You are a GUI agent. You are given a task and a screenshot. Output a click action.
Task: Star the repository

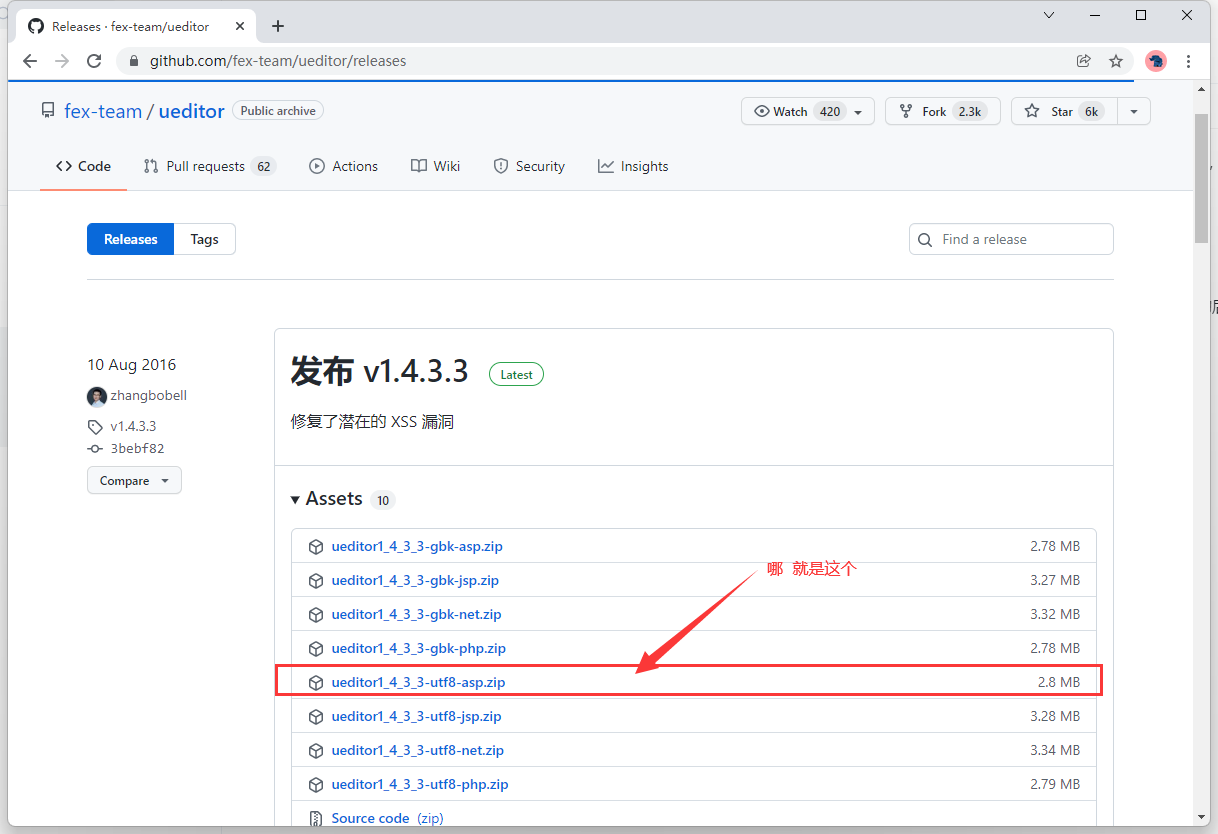[x=1064, y=111]
